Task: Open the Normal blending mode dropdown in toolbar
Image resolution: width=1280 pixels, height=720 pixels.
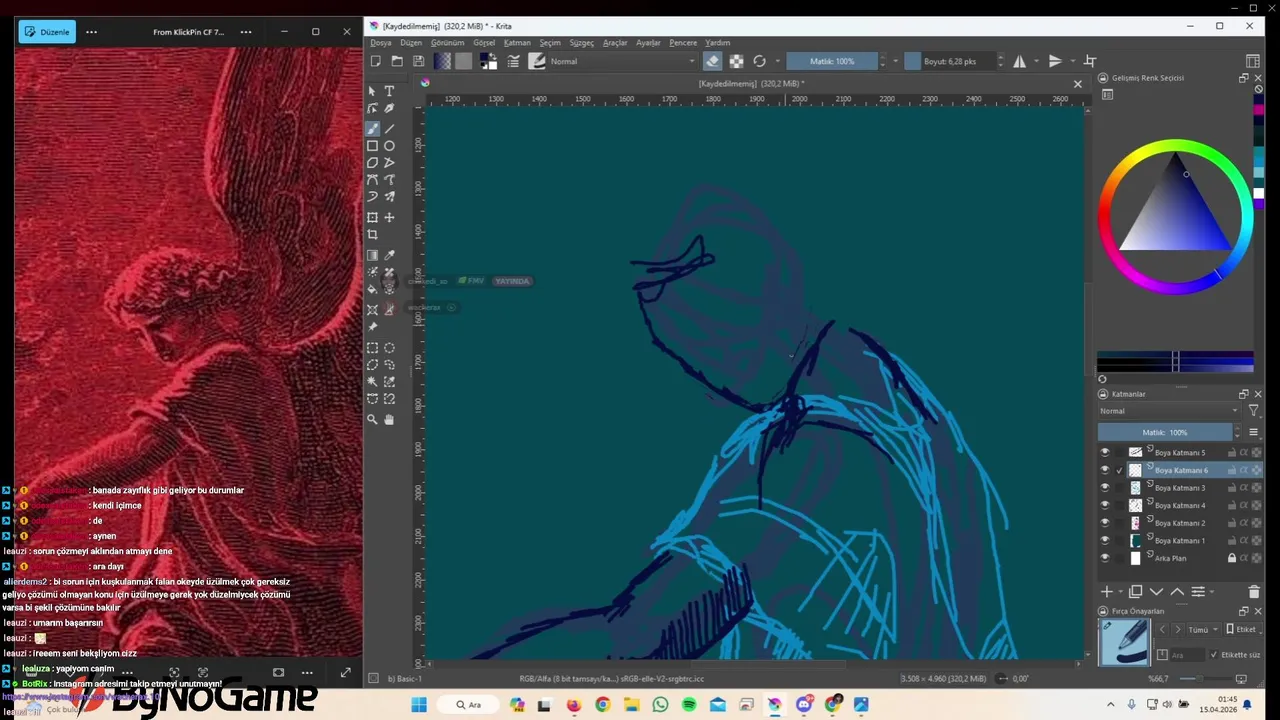Action: click(x=622, y=61)
